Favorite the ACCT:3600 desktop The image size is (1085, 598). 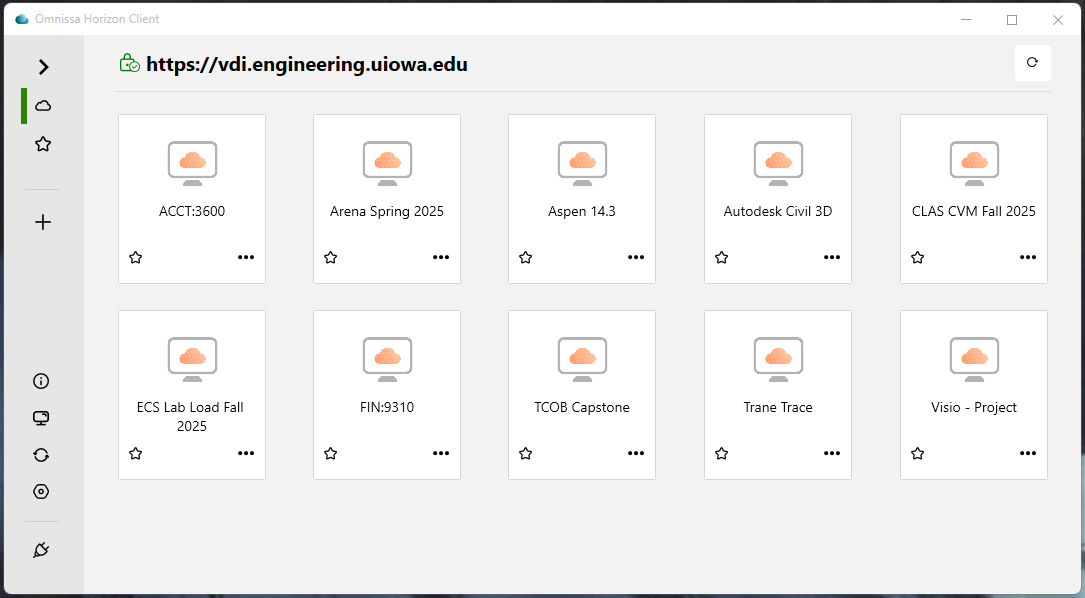(136, 257)
